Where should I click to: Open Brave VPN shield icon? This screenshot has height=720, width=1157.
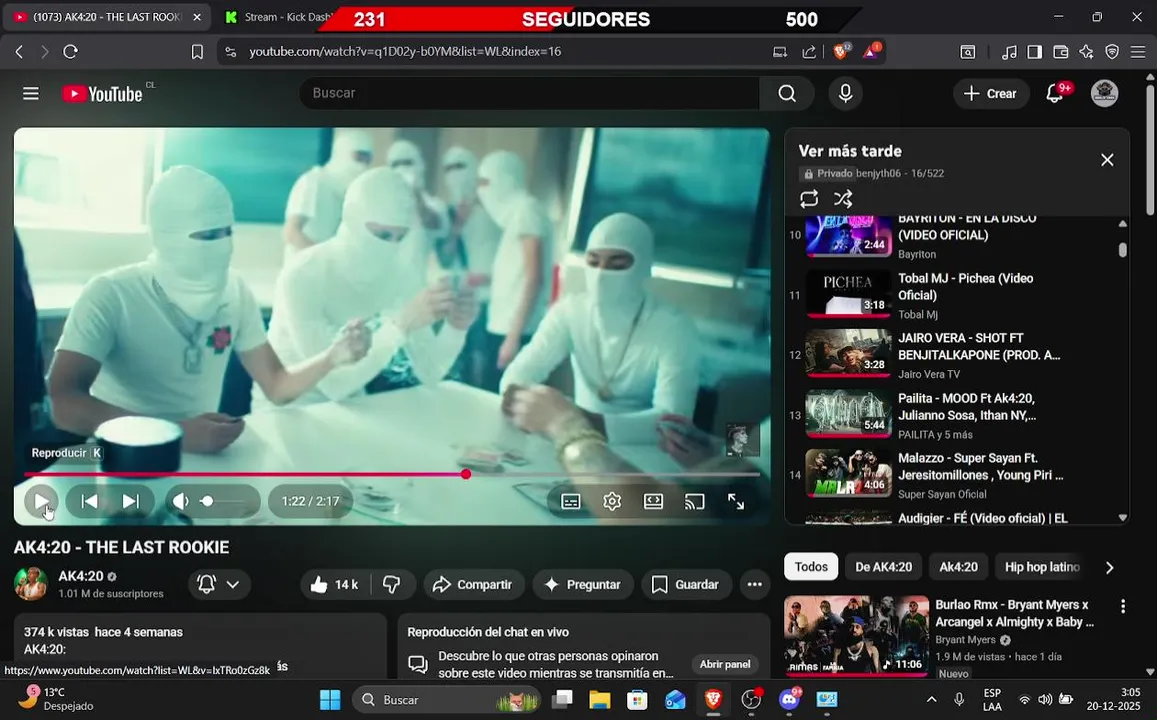[x=1112, y=52]
